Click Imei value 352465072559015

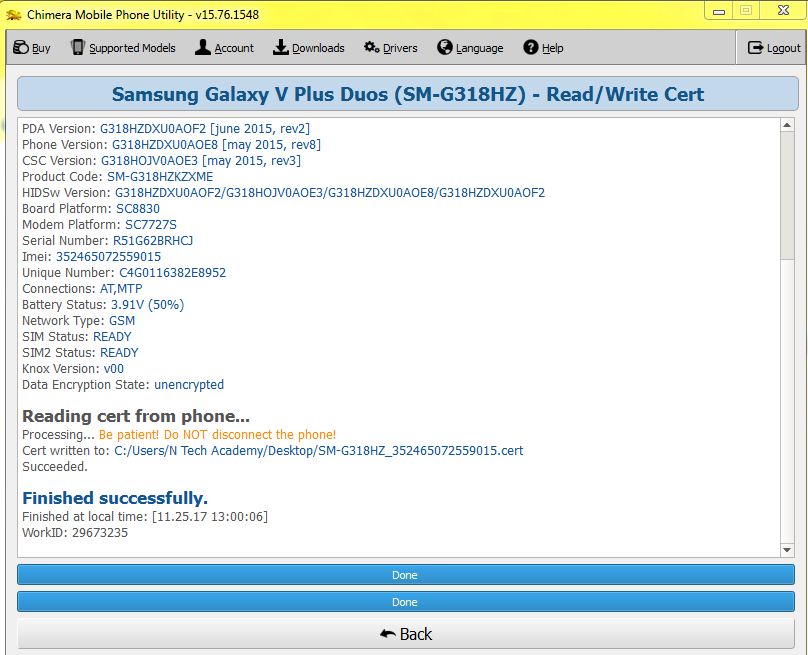pos(108,257)
